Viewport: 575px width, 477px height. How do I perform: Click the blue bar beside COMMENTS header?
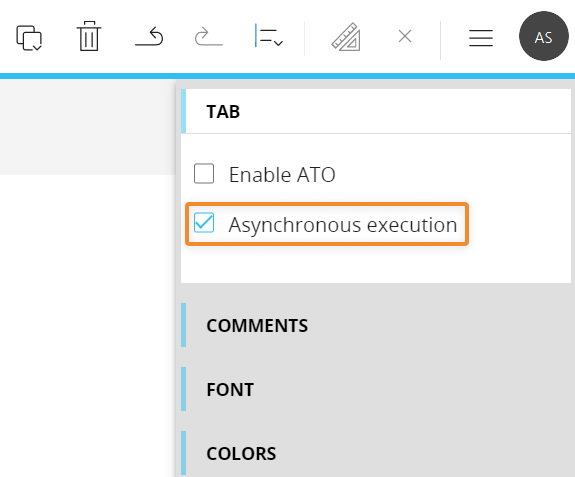click(183, 325)
